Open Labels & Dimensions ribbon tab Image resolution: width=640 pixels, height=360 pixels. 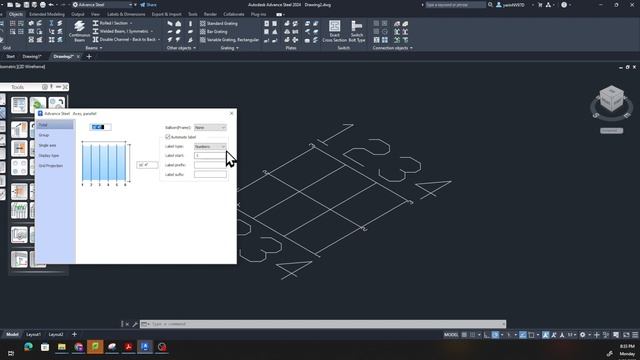click(126, 14)
